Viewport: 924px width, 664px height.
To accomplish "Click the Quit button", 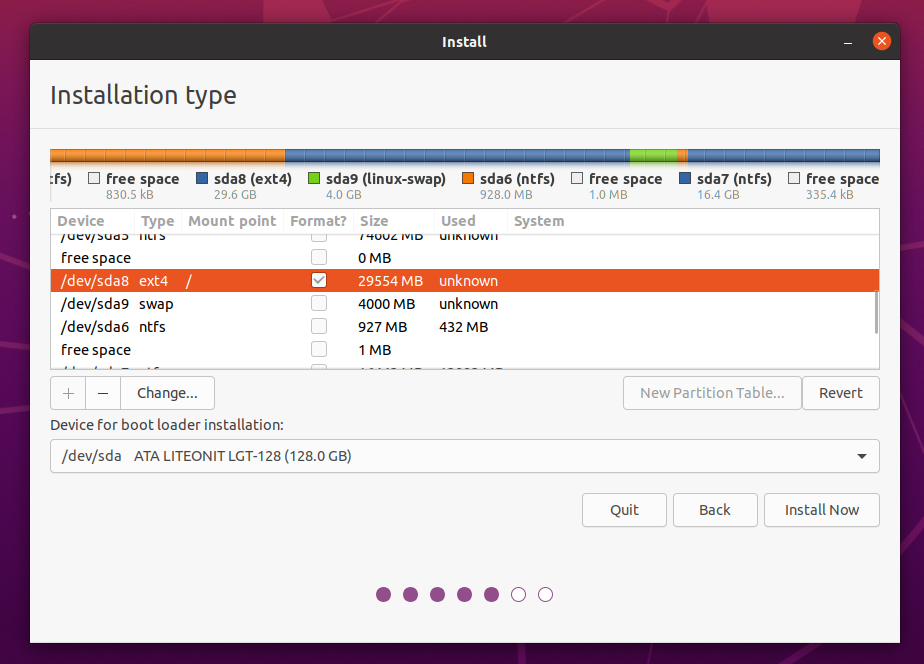I will [624, 510].
